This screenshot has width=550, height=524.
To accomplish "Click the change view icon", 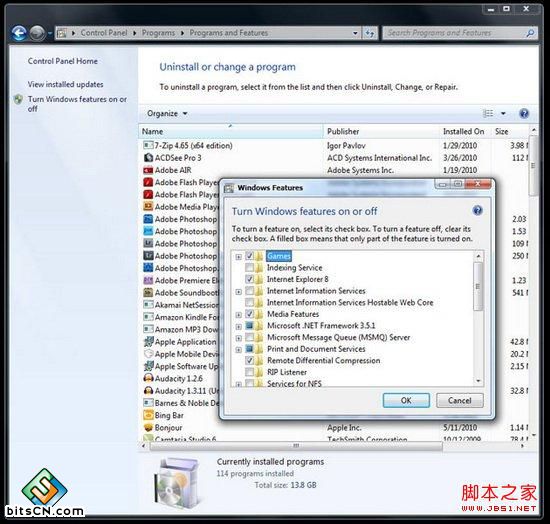I will tap(488, 113).
